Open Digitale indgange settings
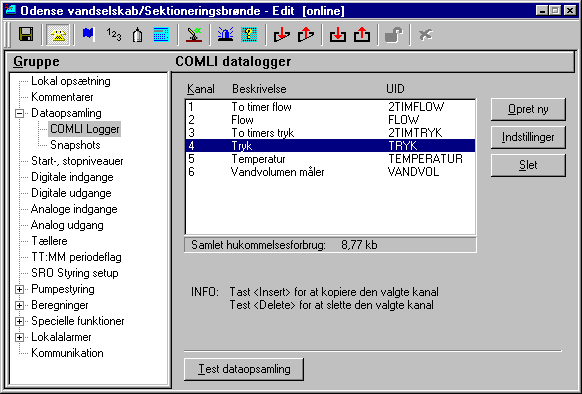The image size is (582, 394). coord(72,177)
